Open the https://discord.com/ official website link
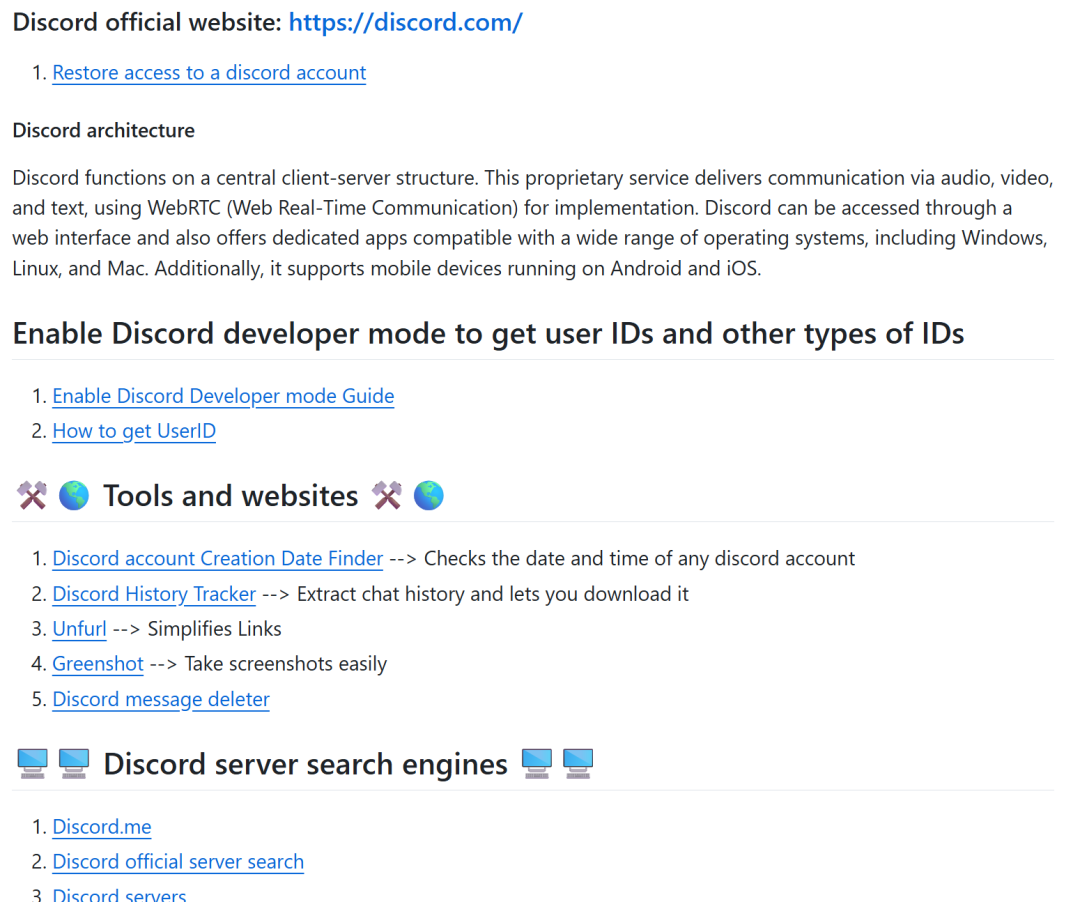Image resolution: width=1080 pixels, height=902 pixels. coord(405,23)
